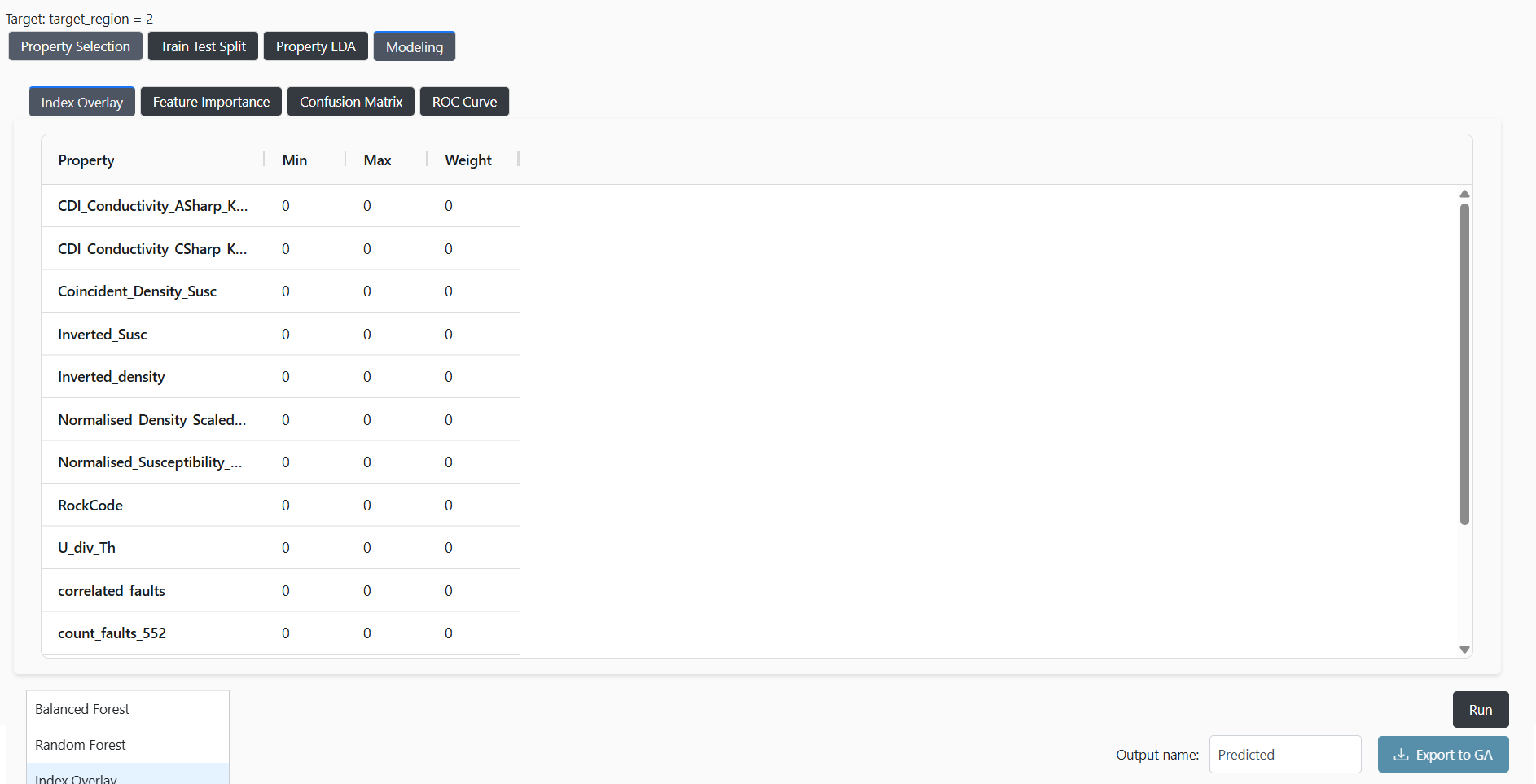Open the Property EDA tab
The height and width of the screenshot is (784, 1536).
click(315, 46)
